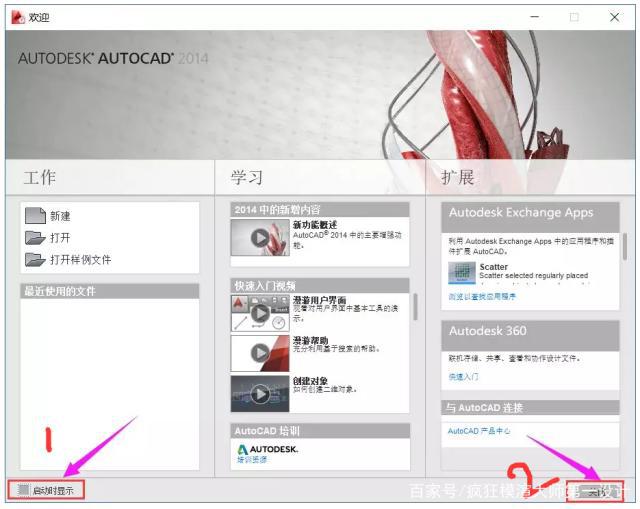Click the 最近使用的文件 header
The height and width of the screenshot is (509, 640).
110,291
